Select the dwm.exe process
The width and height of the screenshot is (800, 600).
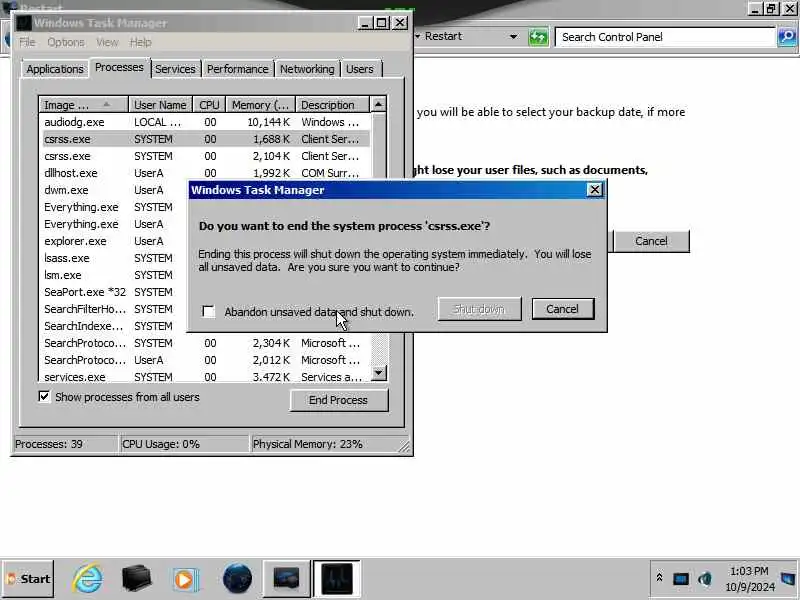pyautogui.click(x=113, y=190)
